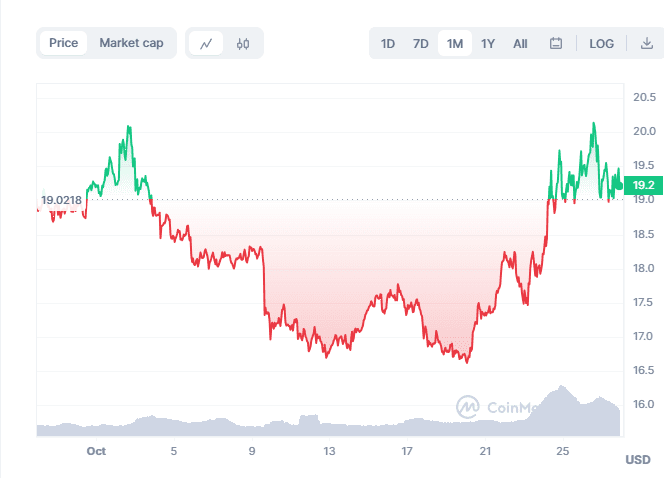Select the Price toggle
664x478 pixels.
64,43
